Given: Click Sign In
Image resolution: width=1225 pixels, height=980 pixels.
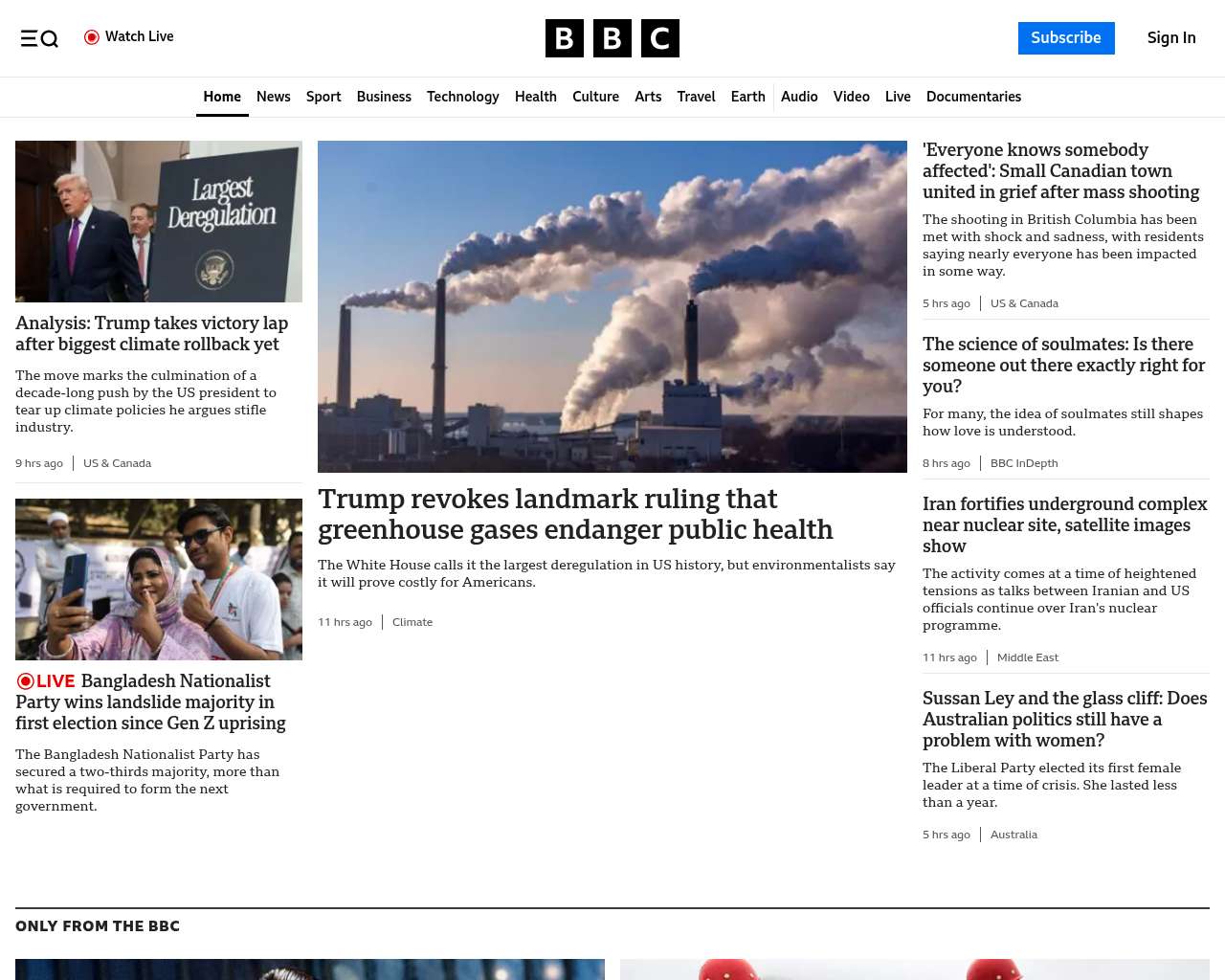Looking at the screenshot, I should [x=1171, y=38].
